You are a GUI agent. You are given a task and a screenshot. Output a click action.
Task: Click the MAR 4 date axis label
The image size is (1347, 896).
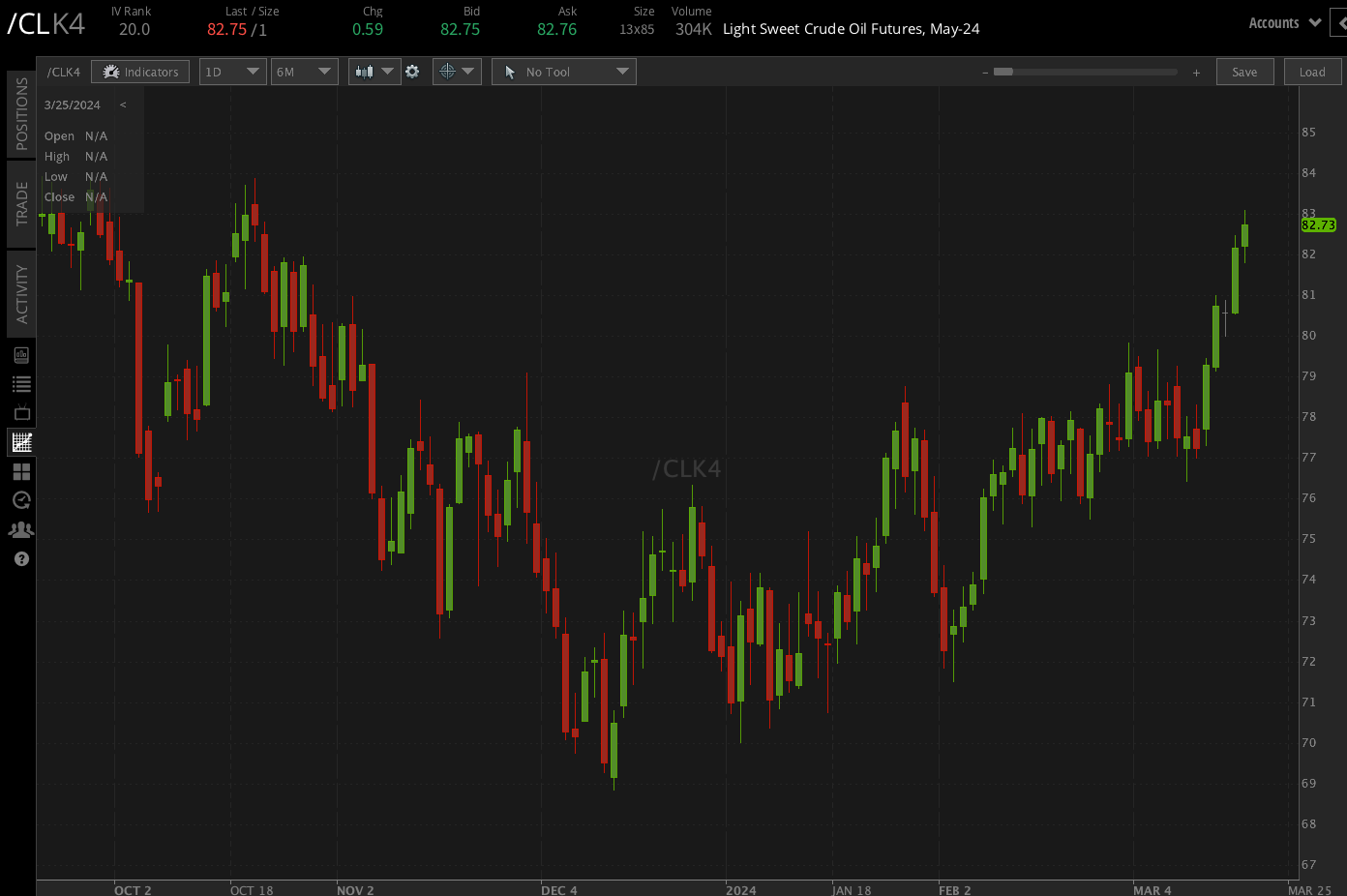[x=1152, y=889]
